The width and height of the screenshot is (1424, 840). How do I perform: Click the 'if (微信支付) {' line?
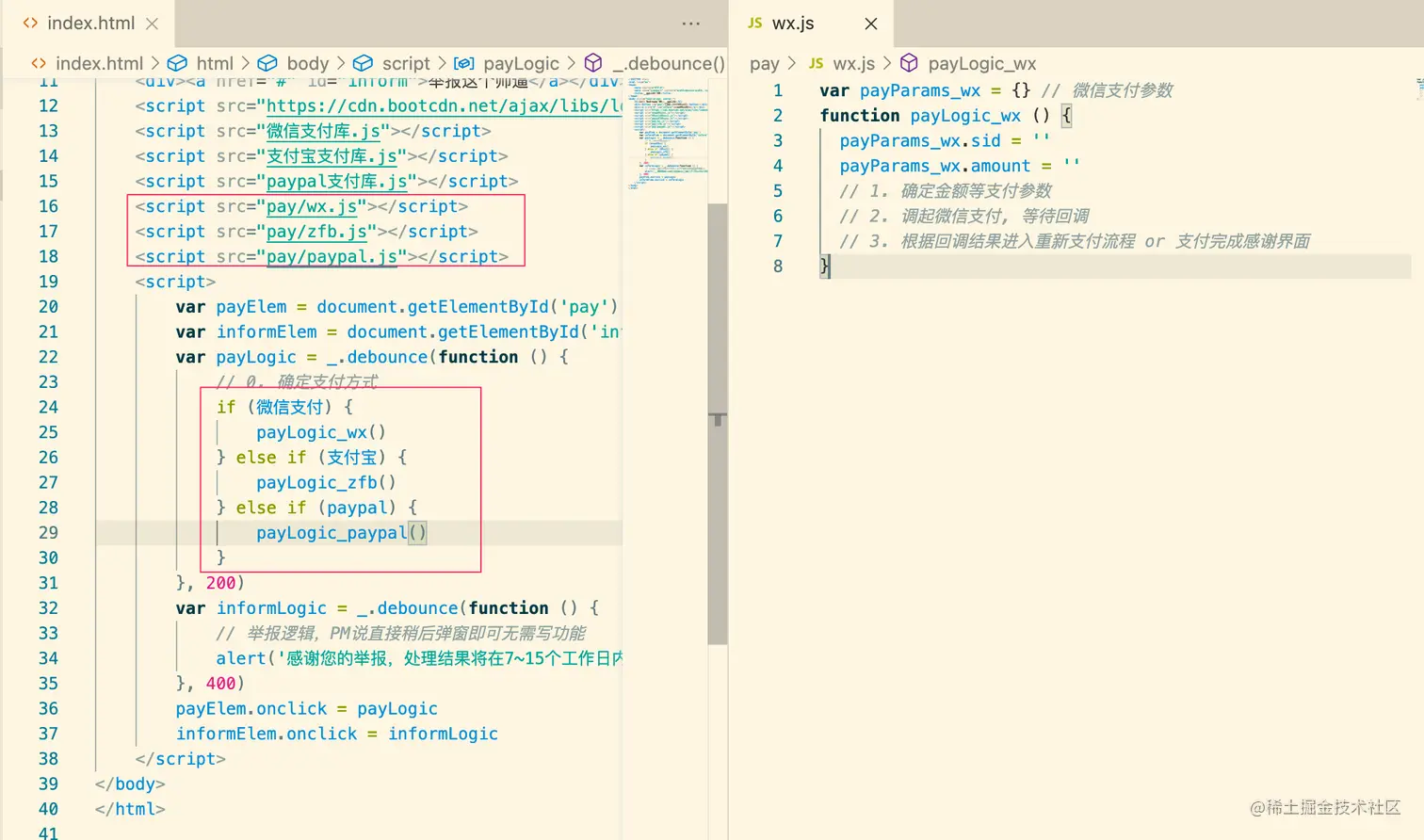point(284,407)
